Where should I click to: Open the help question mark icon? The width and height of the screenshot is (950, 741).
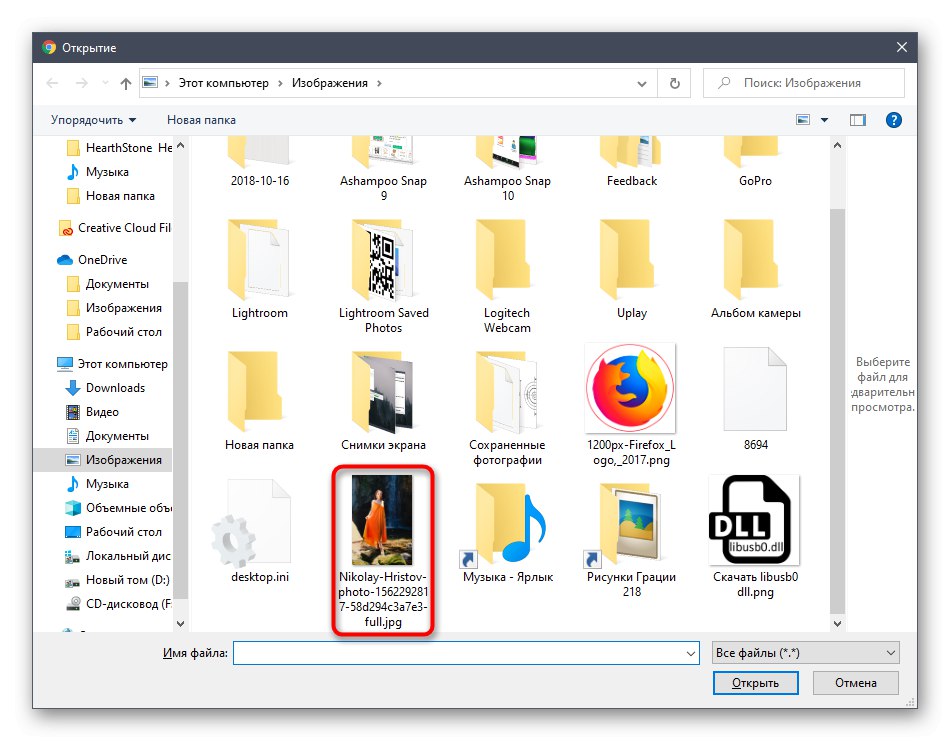893,120
